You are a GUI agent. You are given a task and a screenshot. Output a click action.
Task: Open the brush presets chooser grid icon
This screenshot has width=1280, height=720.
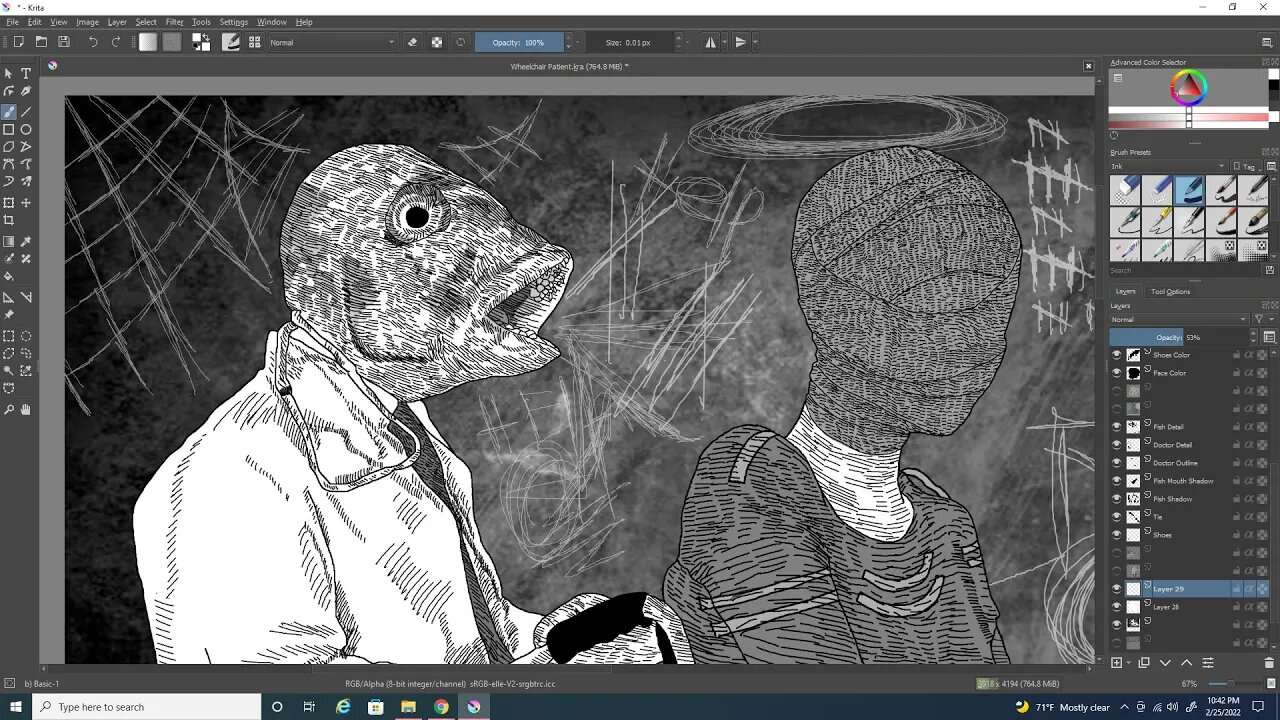[x=255, y=42]
